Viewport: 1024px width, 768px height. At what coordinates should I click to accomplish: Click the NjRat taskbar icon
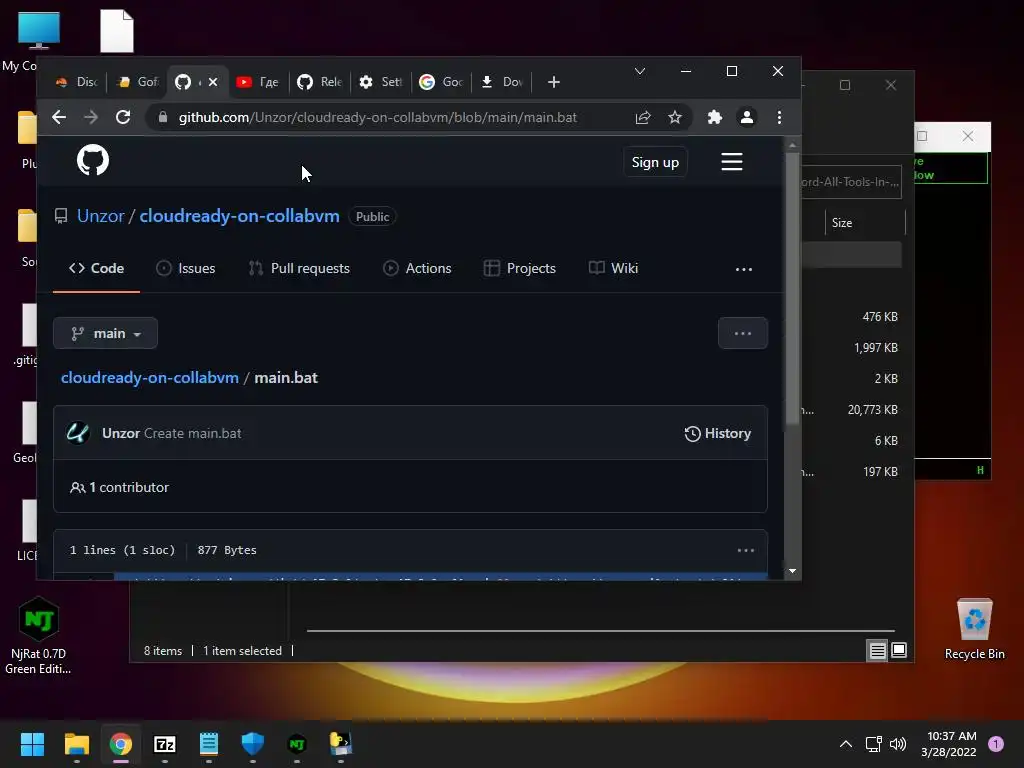296,744
